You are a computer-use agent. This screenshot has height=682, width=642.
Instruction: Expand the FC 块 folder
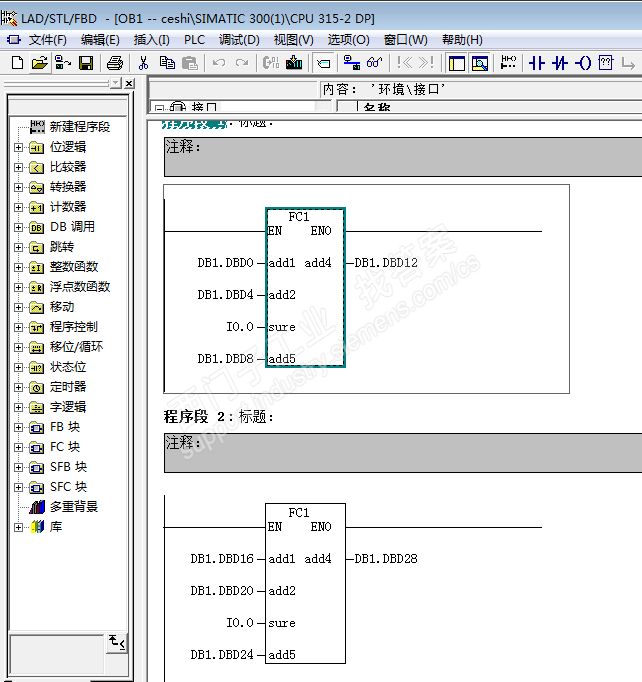(x=18, y=448)
